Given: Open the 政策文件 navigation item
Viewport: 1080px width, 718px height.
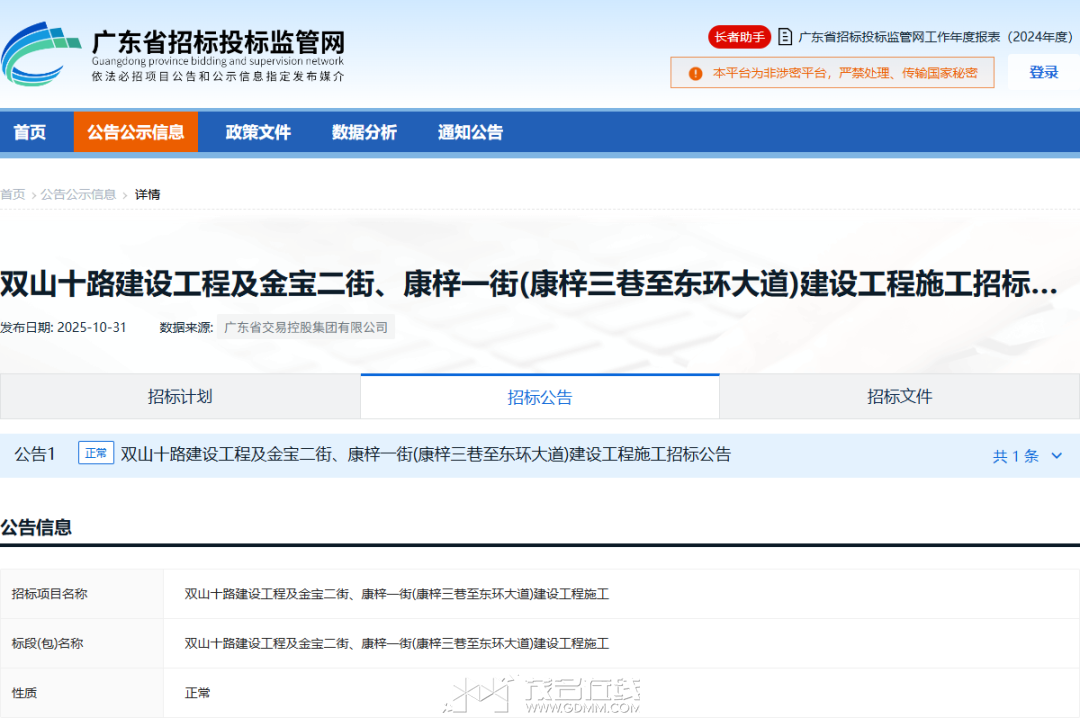Looking at the screenshot, I should pyautogui.click(x=258, y=132).
